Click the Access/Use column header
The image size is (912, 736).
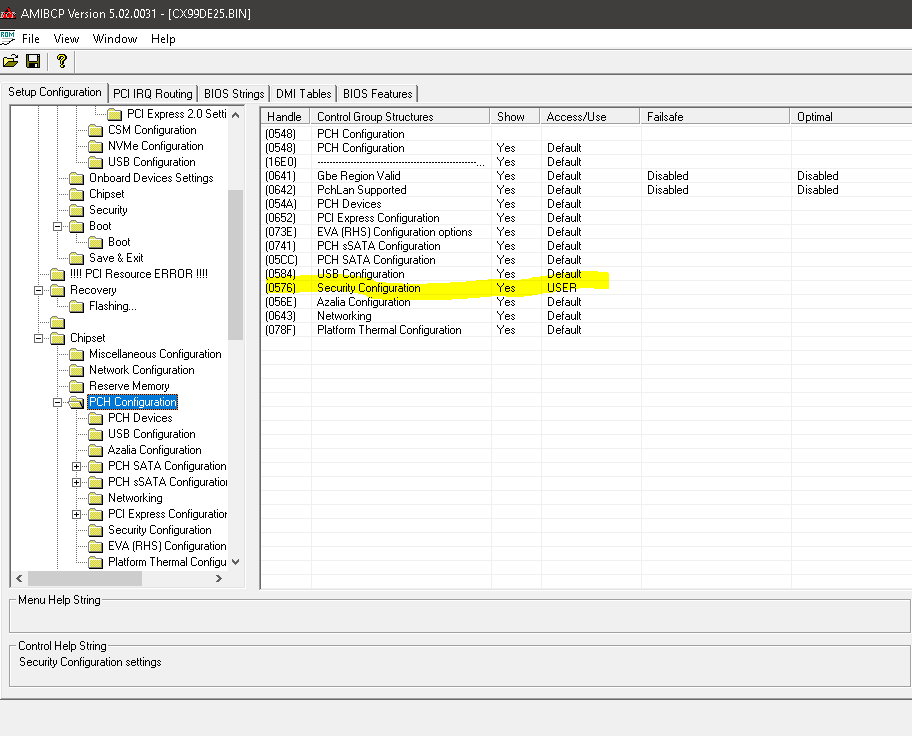coord(590,117)
